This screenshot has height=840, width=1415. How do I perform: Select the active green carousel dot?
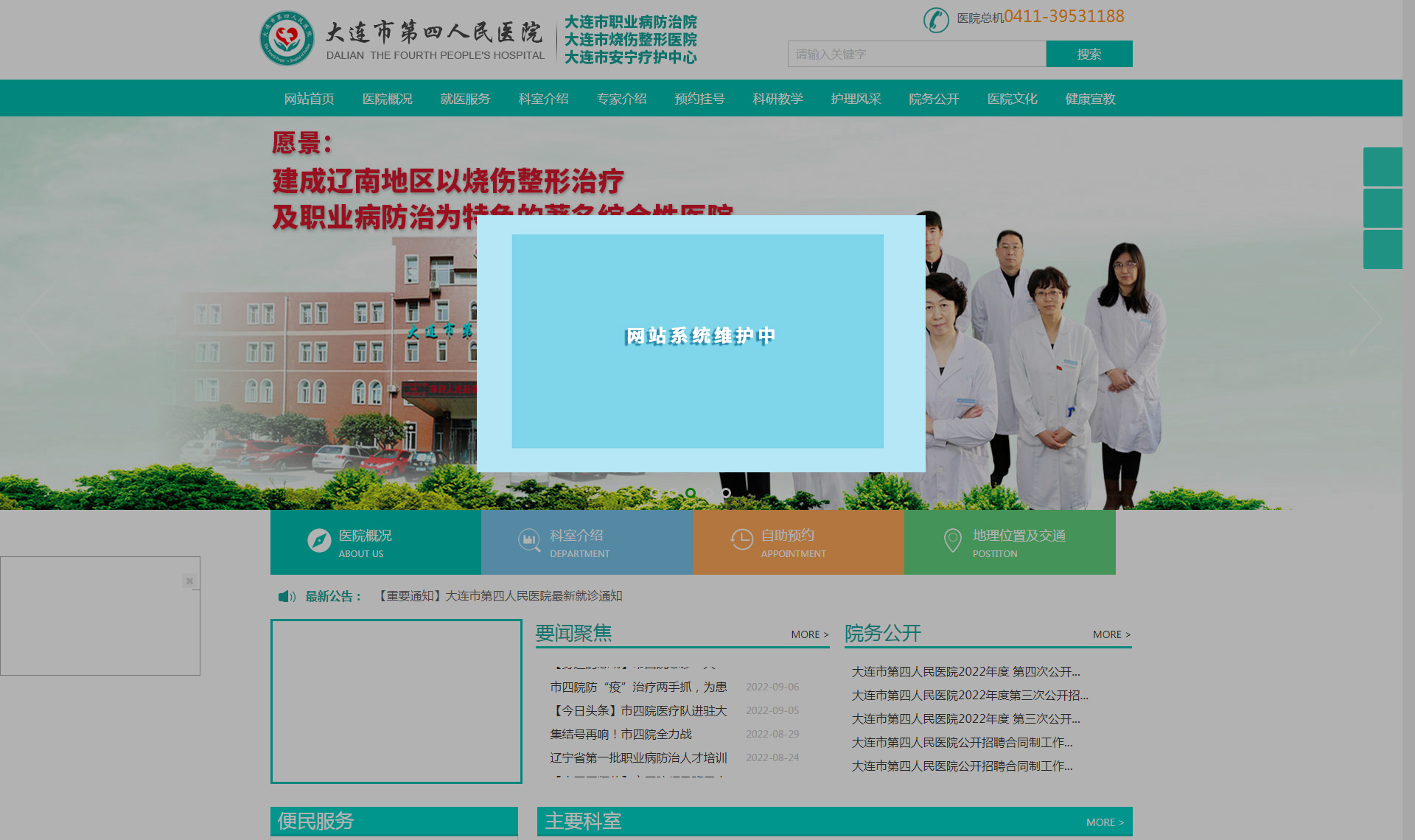pos(691,493)
